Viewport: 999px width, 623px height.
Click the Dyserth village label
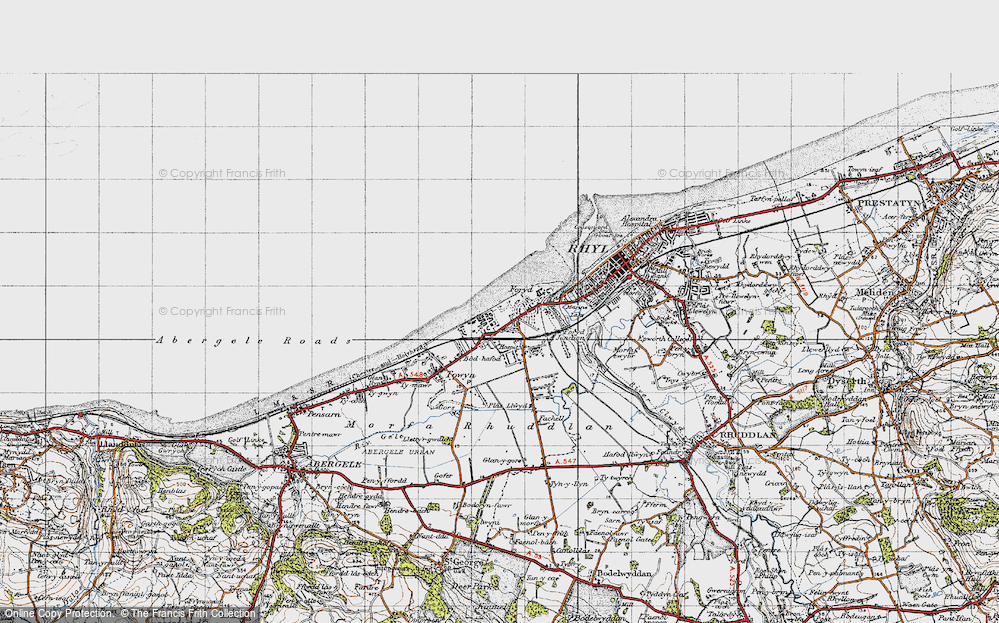[847, 381]
